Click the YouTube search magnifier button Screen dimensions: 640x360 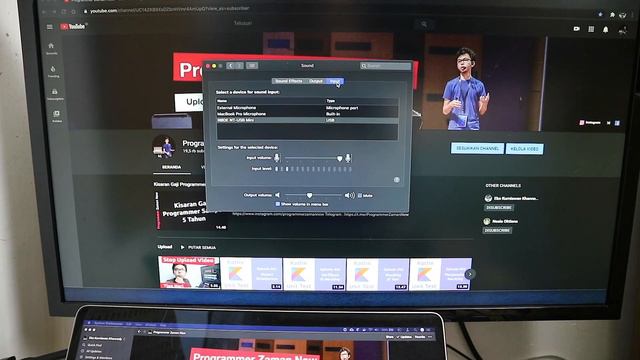(x=424, y=24)
